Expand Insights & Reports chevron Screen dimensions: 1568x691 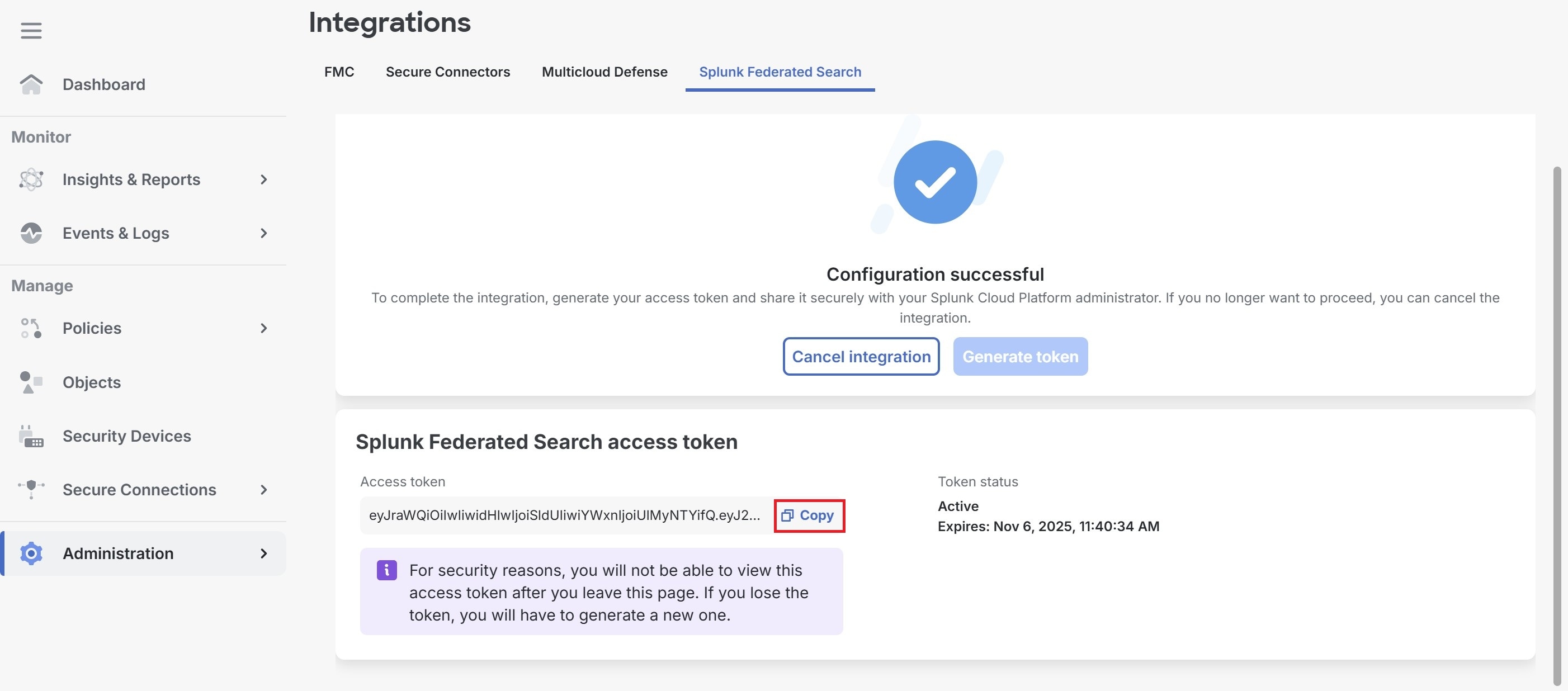[x=263, y=179]
